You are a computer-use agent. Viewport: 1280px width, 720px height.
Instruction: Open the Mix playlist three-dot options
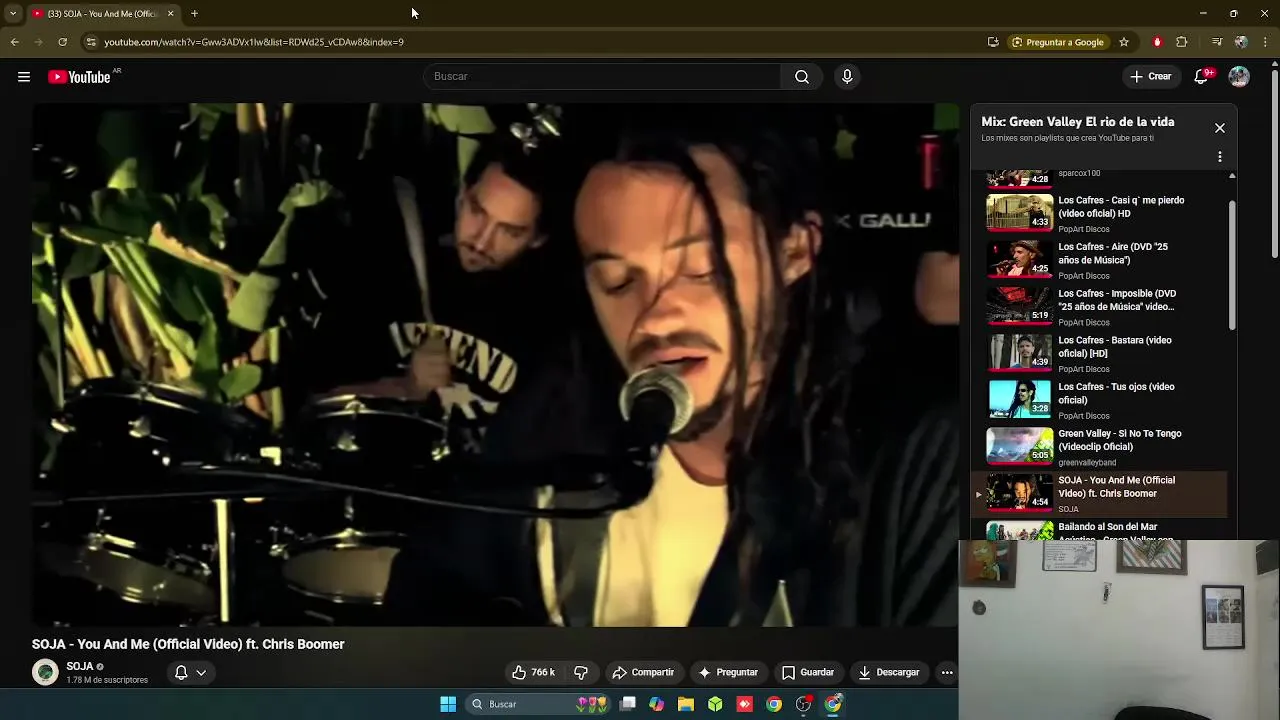[x=1220, y=157]
